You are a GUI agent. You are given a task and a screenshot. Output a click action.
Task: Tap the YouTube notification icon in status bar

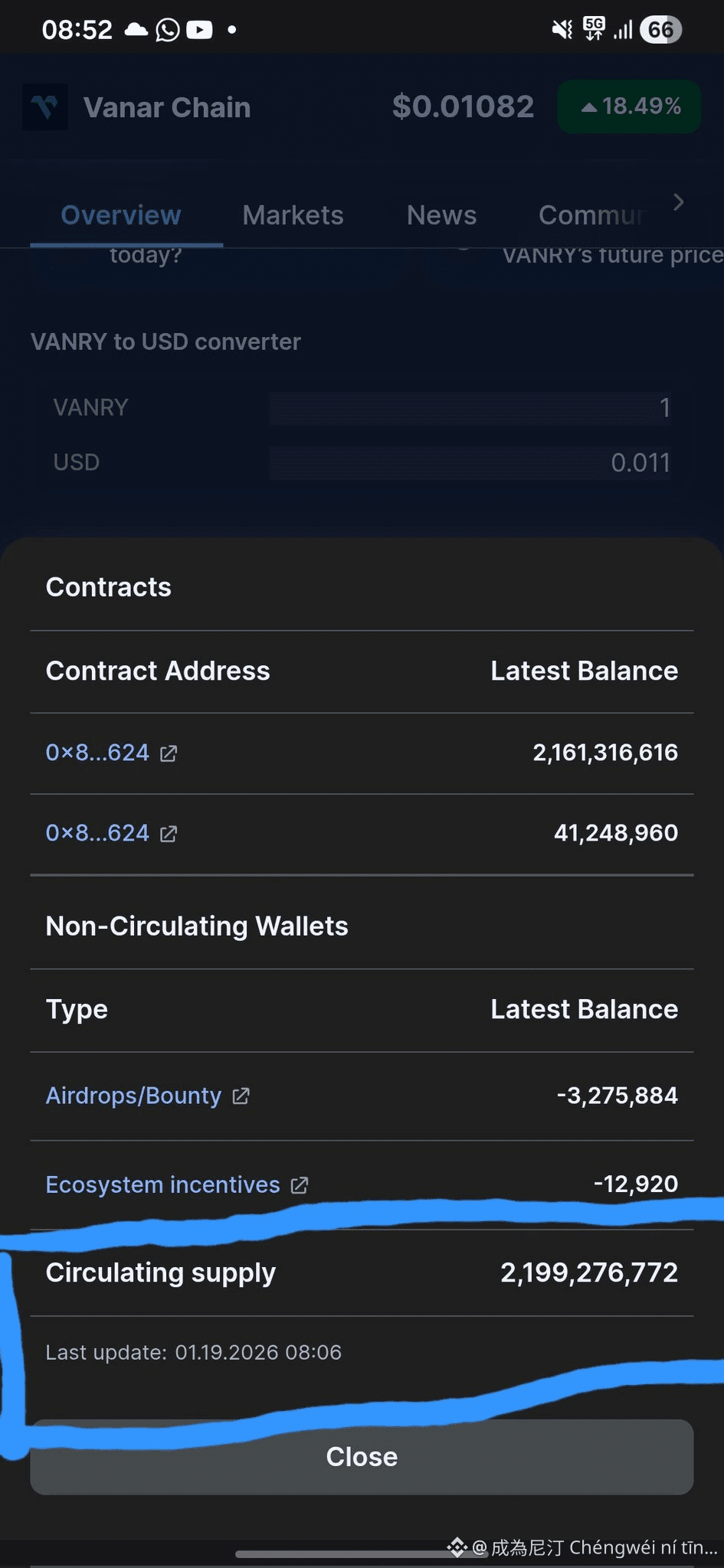point(199,30)
